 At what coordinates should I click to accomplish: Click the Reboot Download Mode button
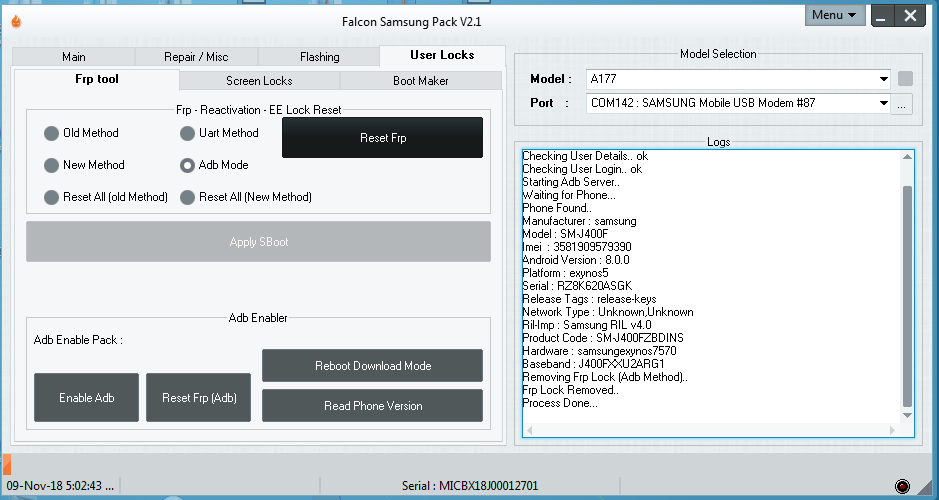click(x=372, y=366)
